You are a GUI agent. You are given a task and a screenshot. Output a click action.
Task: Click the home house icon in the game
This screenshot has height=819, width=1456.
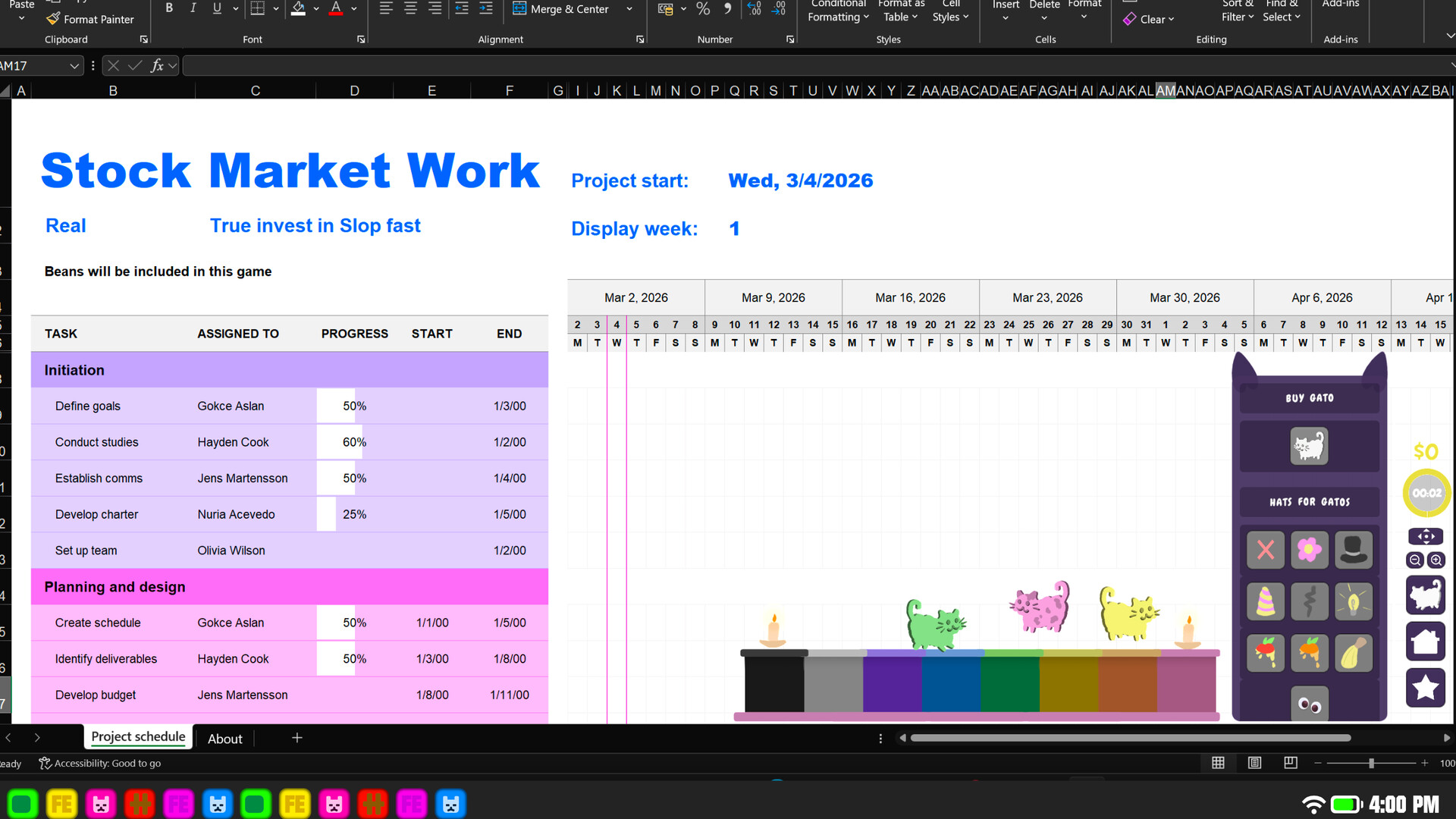(1425, 642)
